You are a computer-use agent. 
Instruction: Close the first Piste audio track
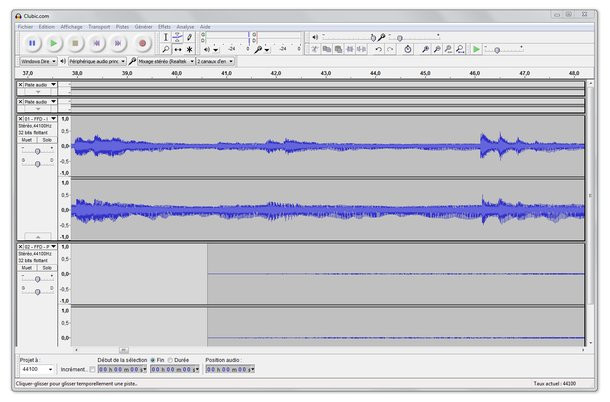coord(21,86)
